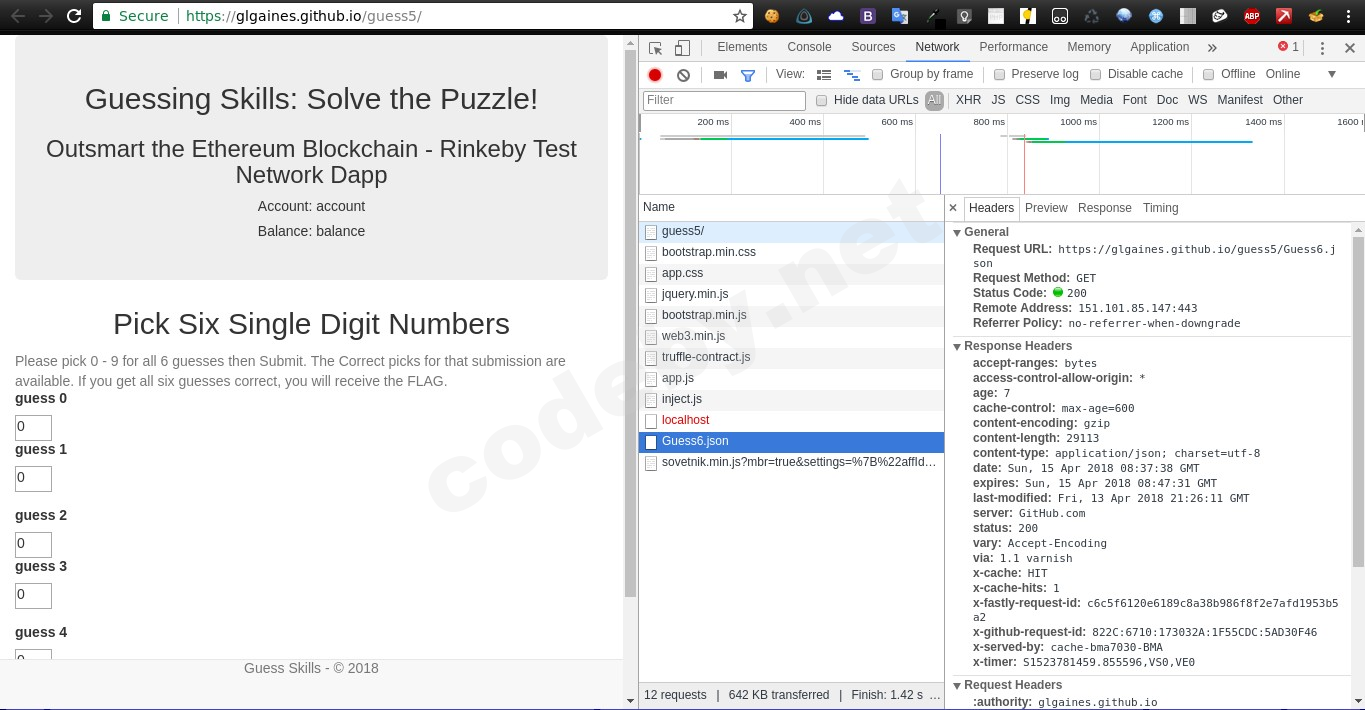
Task: Show the Response tab of the request
Action: click(1104, 208)
